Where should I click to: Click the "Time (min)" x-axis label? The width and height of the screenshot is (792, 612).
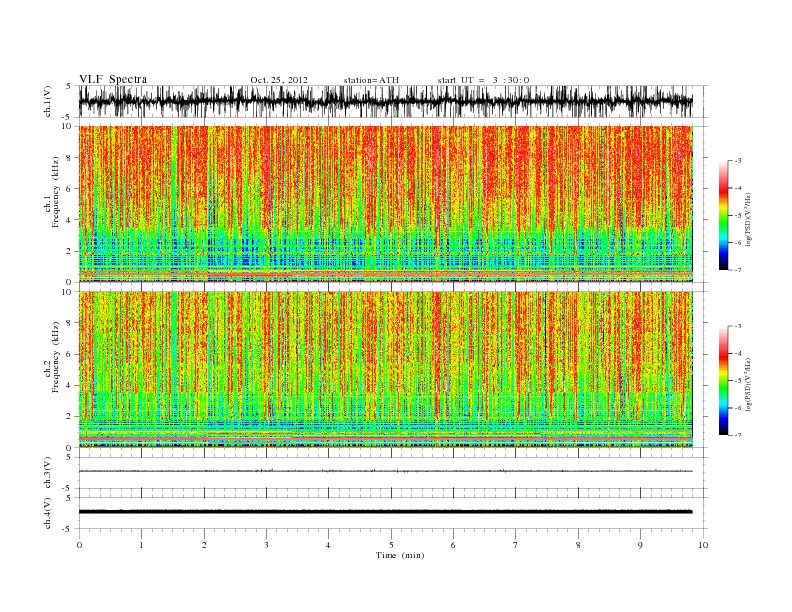tap(400, 555)
